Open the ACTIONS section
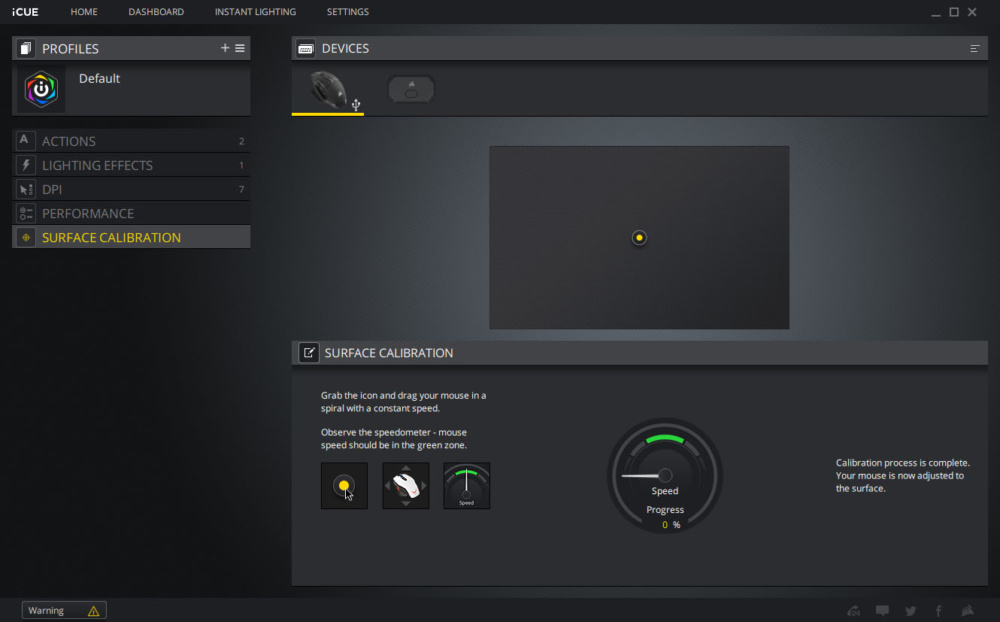Viewport: 1000px width, 622px height. pyautogui.click(x=131, y=141)
